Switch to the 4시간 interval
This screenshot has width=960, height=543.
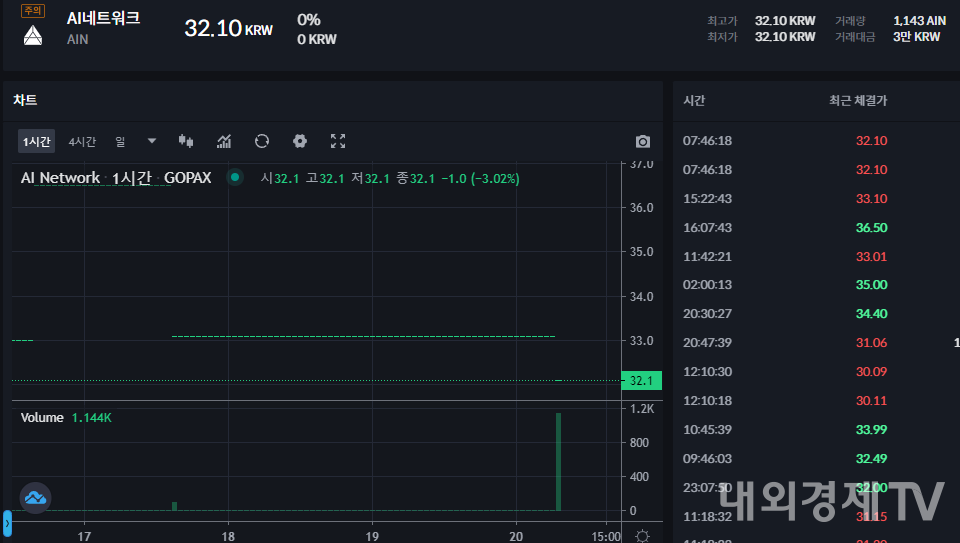point(82,142)
